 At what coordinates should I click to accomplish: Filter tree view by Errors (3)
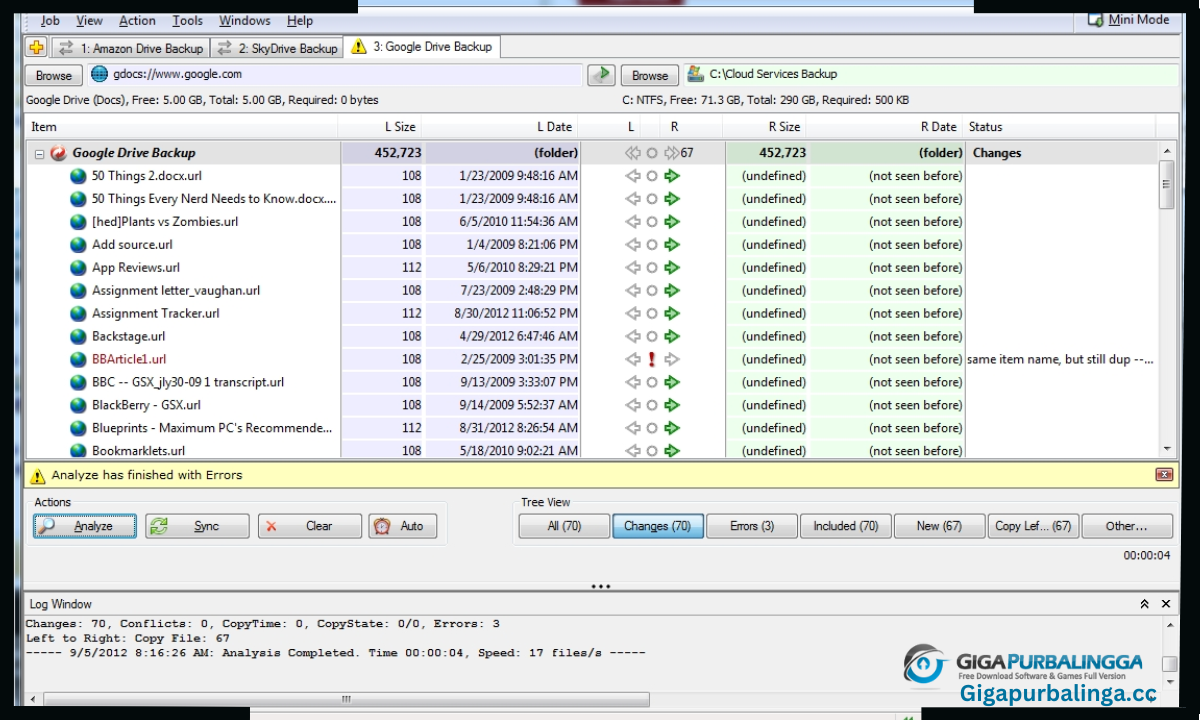coord(752,526)
